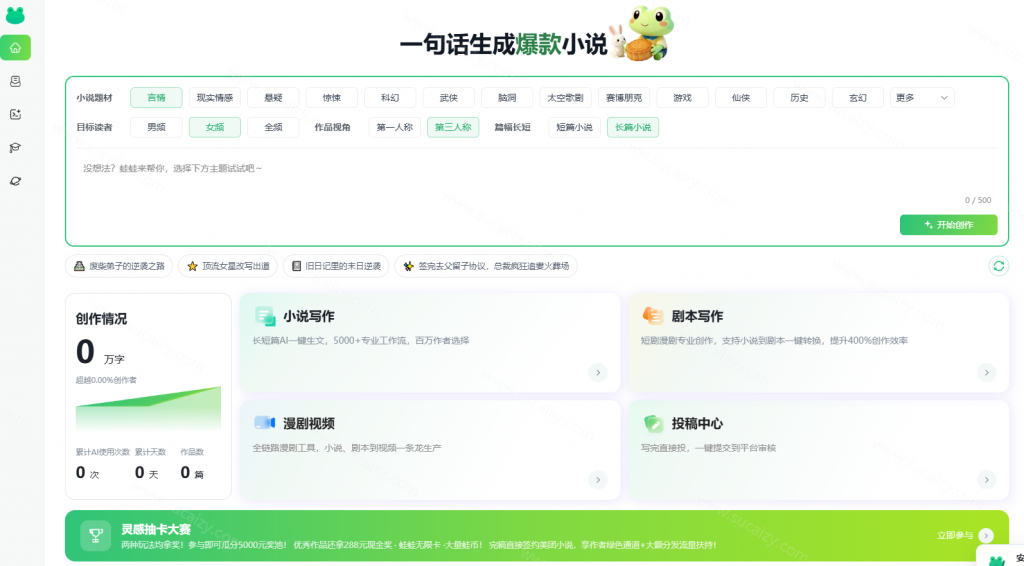Image resolution: width=1024 pixels, height=566 pixels.
Task: Click the 漫剧视频 camera icon
Action: pyautogui.click(x=264, y=422)
